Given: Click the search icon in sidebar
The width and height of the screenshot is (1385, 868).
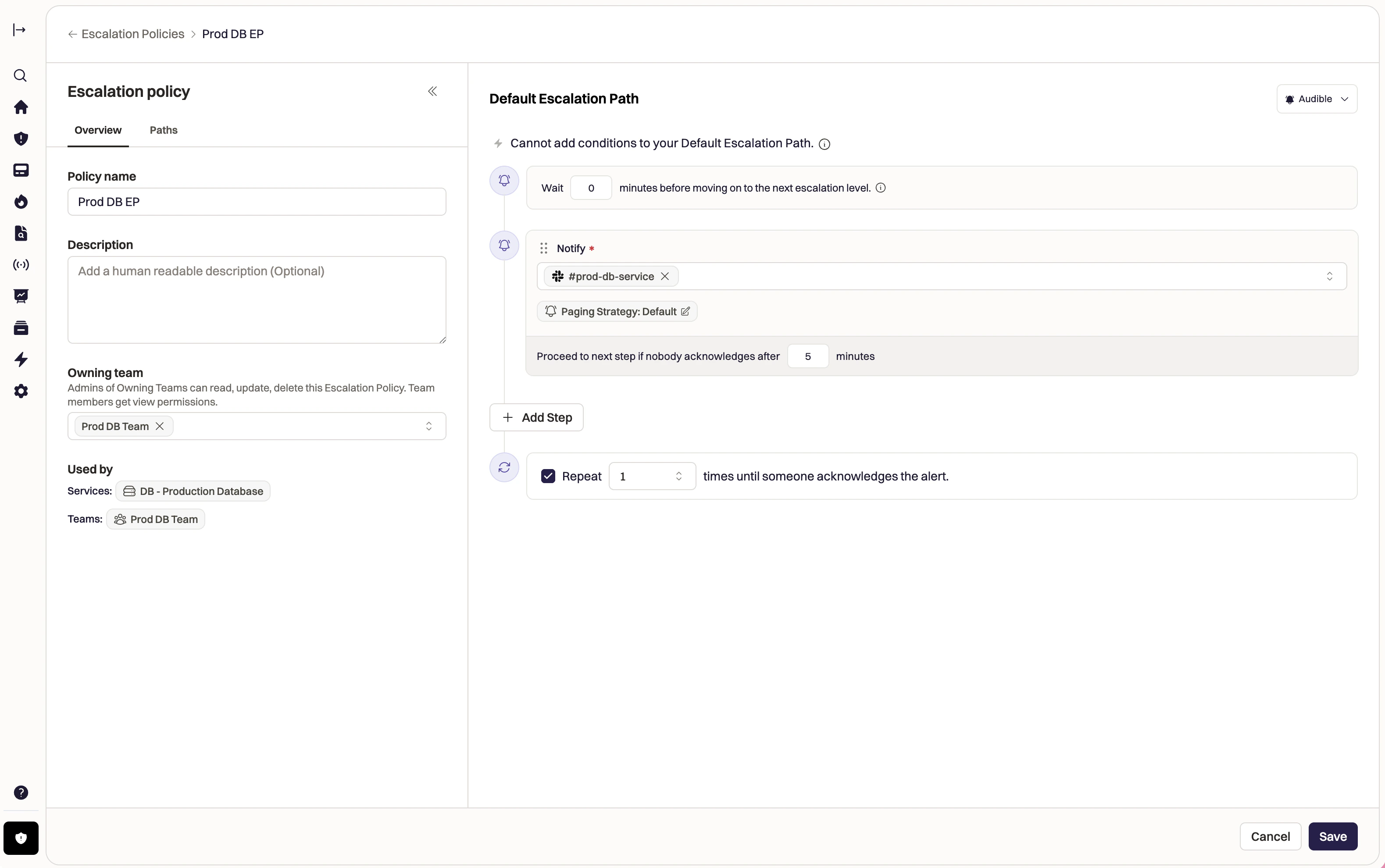Looking at the screenshot, I should coord(20,76).
